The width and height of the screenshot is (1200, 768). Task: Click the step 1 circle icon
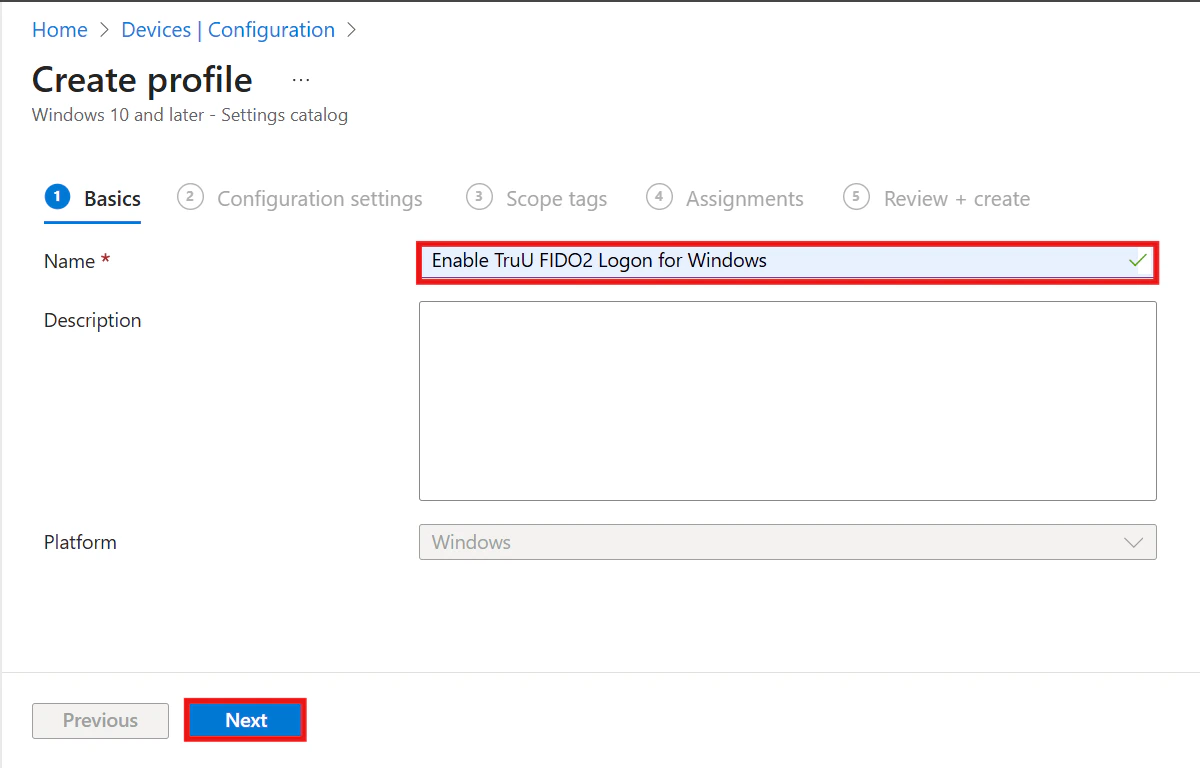57,197
